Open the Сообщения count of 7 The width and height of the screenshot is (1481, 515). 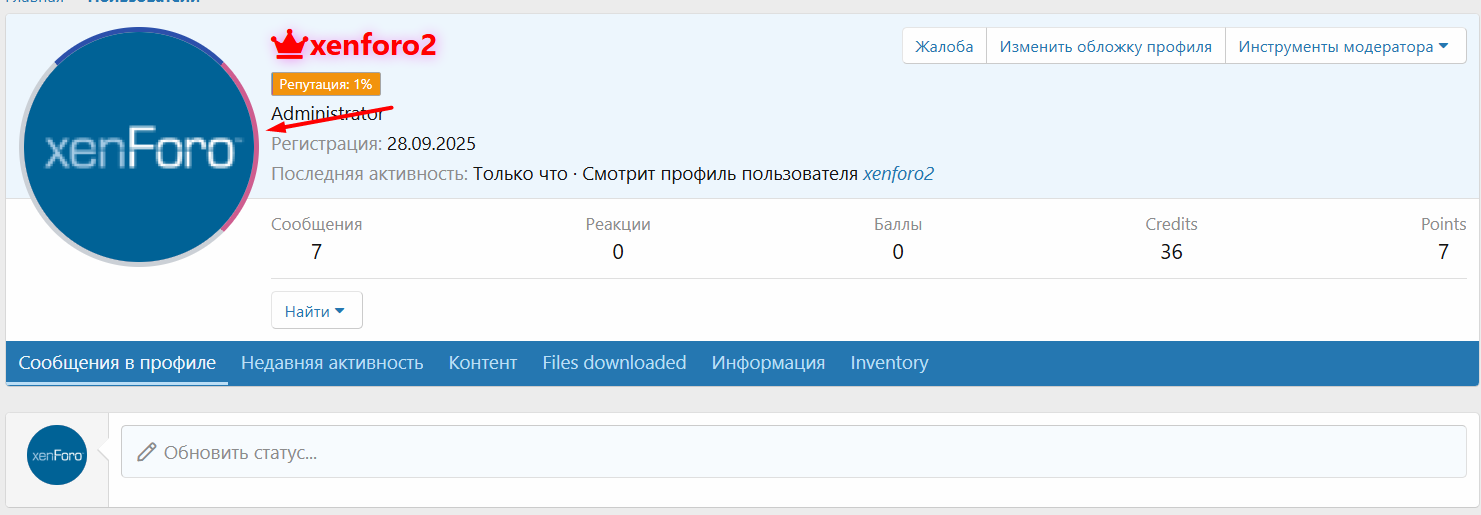point(316,252)
